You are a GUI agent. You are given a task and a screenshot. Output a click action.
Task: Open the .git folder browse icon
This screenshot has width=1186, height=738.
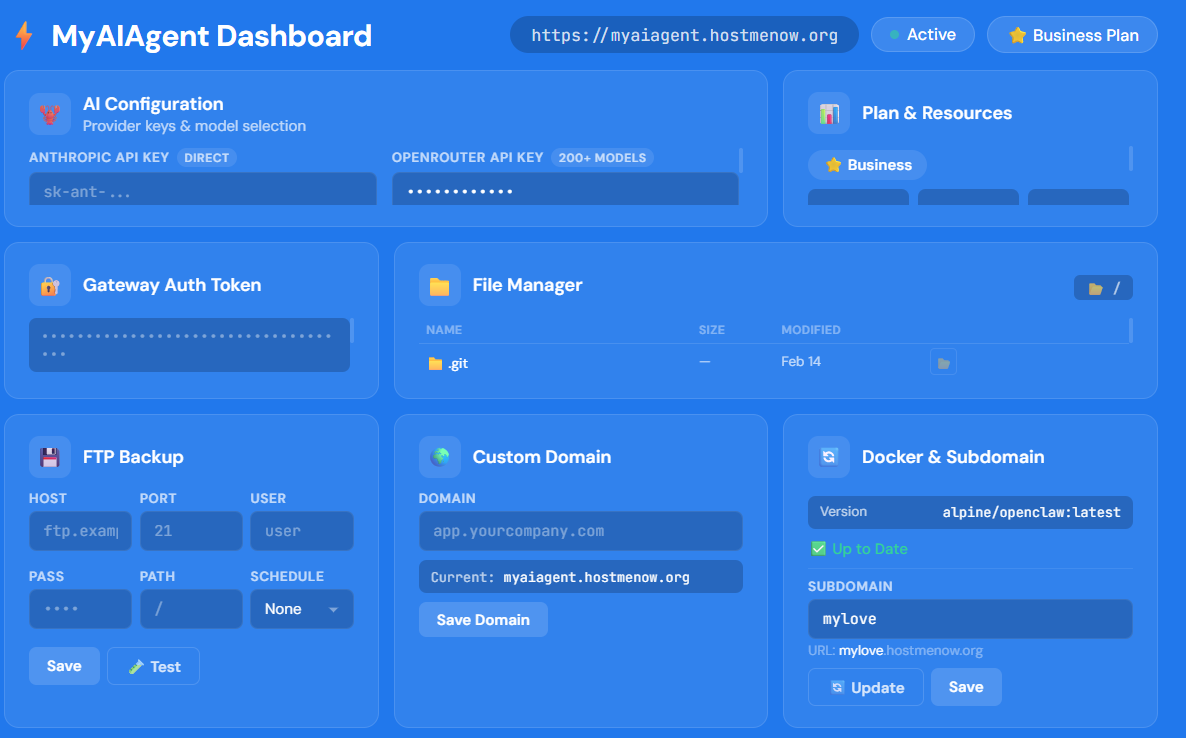(x=943, y=362)
